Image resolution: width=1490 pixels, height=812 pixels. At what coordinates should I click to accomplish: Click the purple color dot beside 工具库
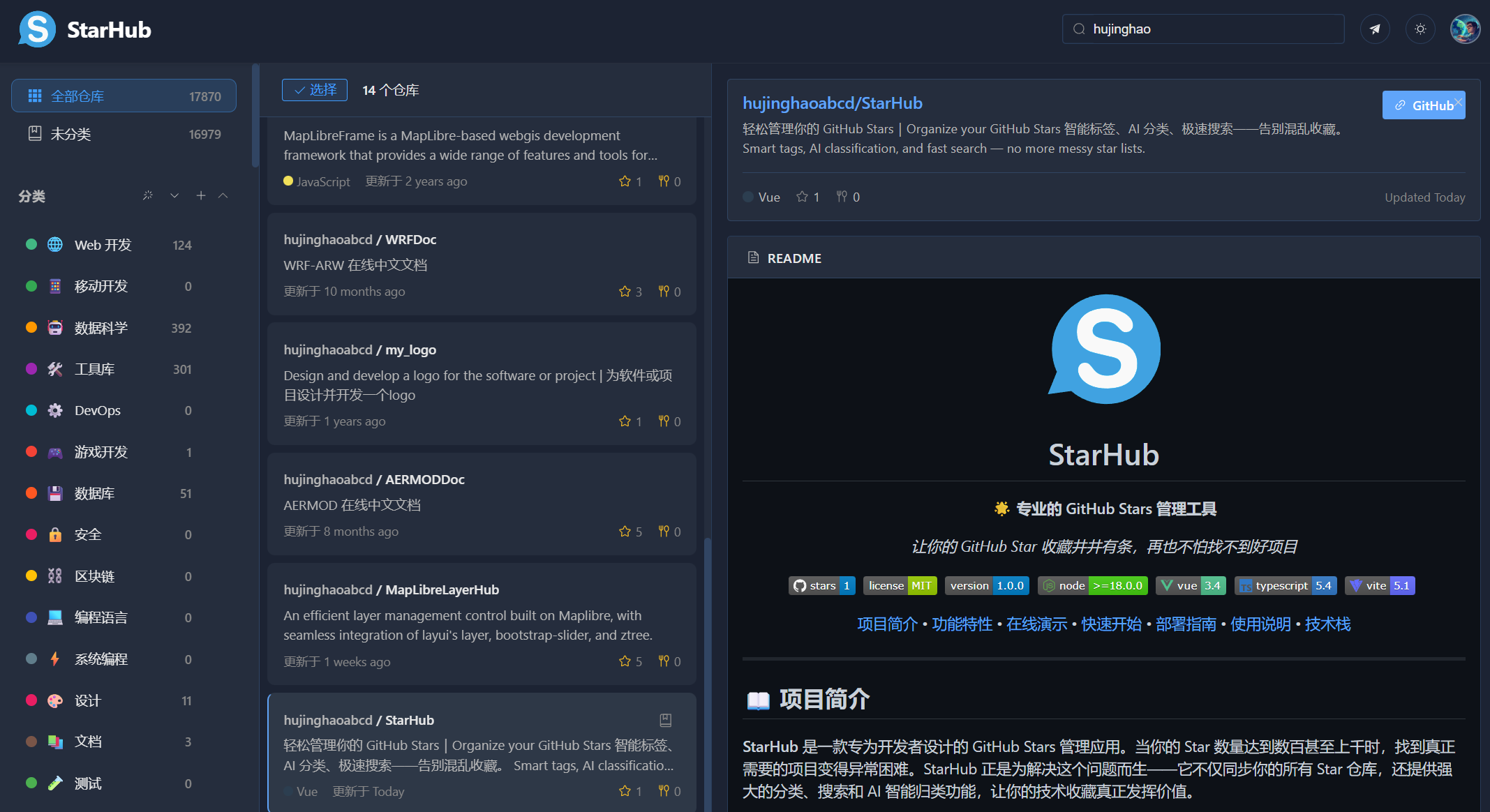(31, 369)
